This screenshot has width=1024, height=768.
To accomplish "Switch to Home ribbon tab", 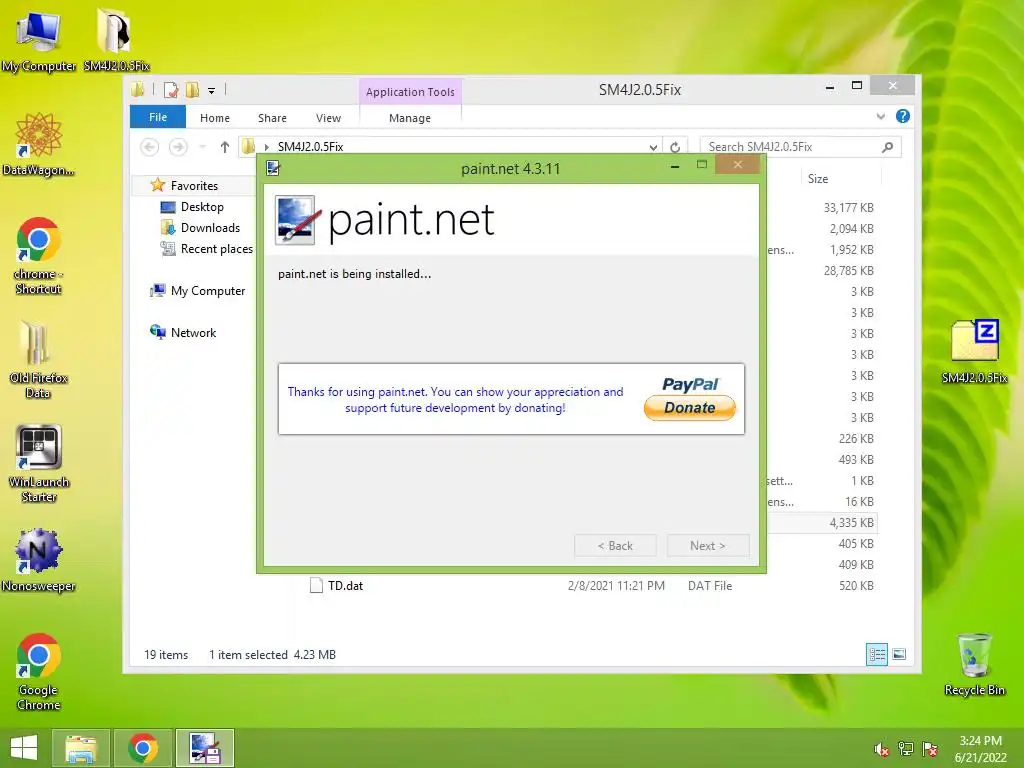I will 215,118.
